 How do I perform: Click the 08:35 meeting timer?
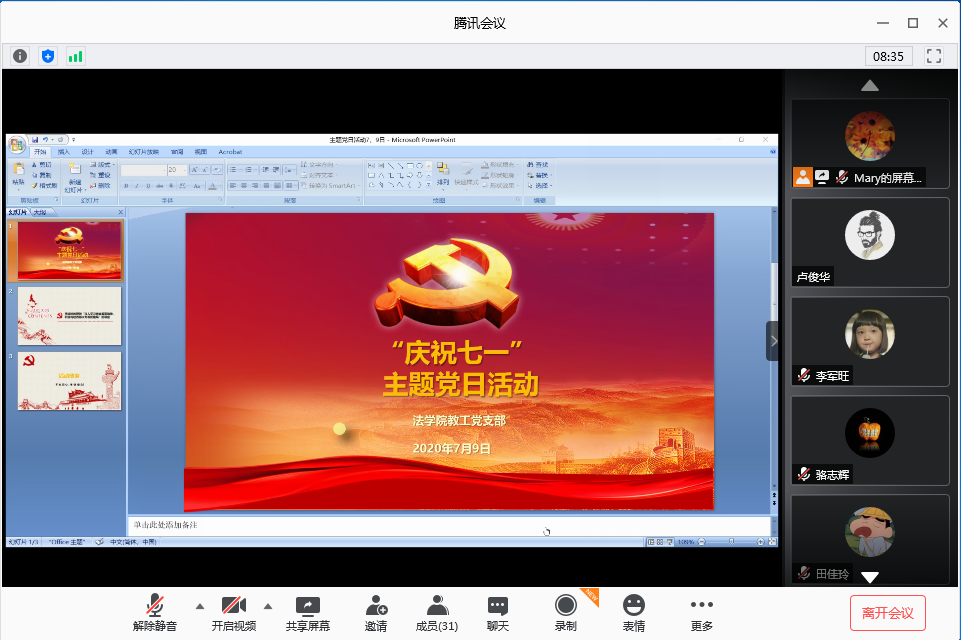pyautogui.click(x=888, y=56)
